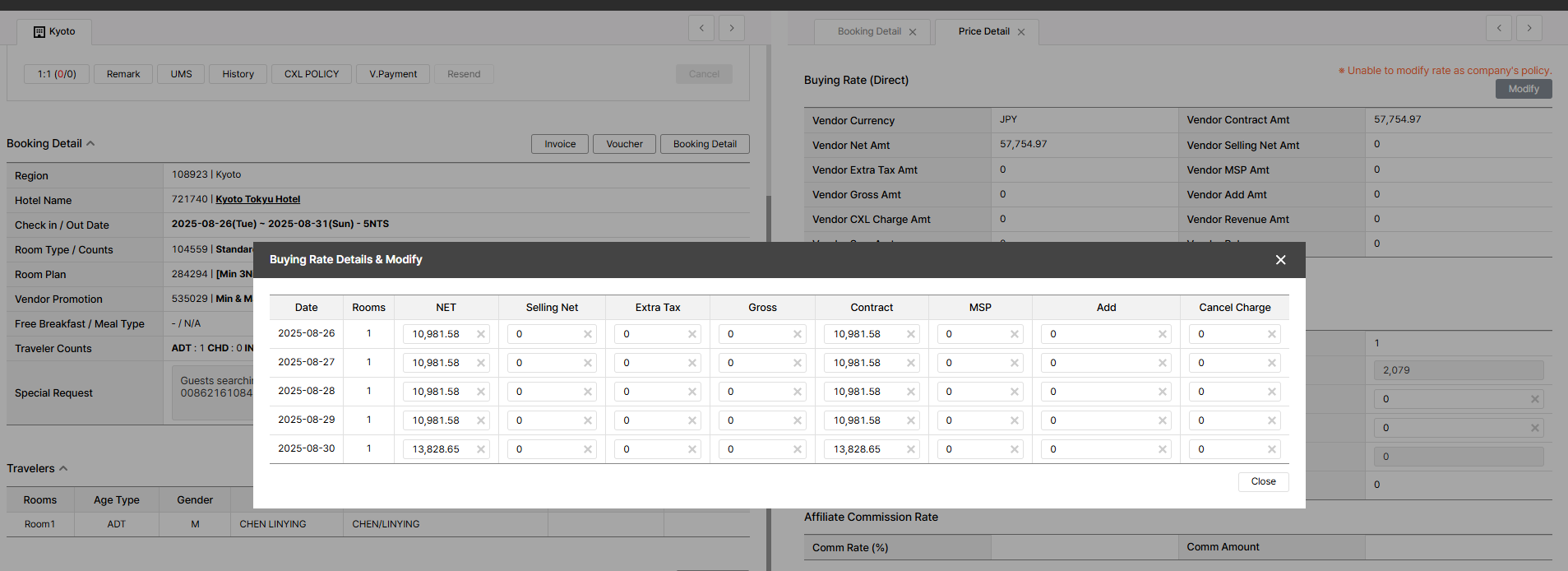The image size is (1568, 571).
Task: Open the Kyoto Tokyu Hotel link
Action: point(257,199)
